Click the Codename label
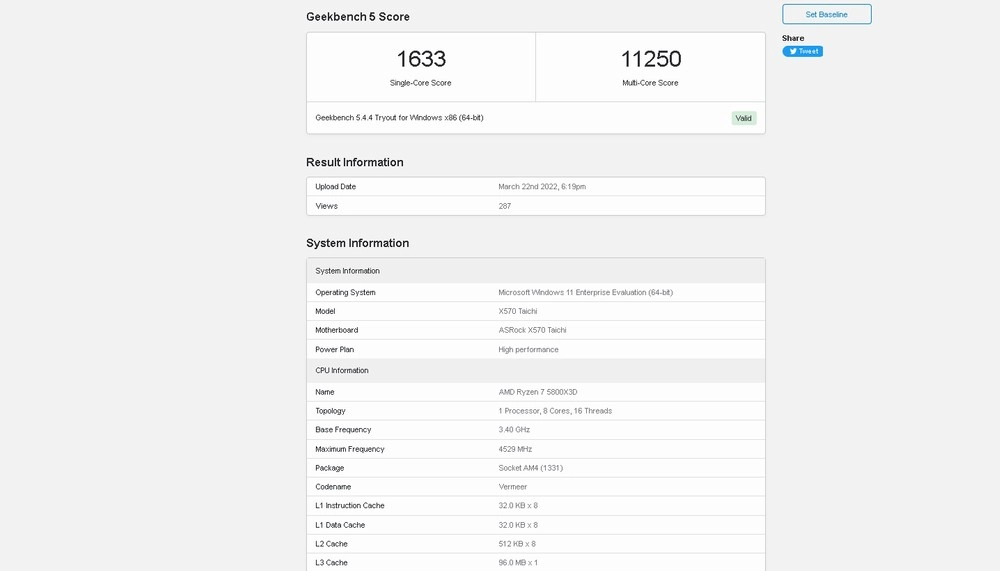This screenshot has height=571, width=1000. [333, 487]
